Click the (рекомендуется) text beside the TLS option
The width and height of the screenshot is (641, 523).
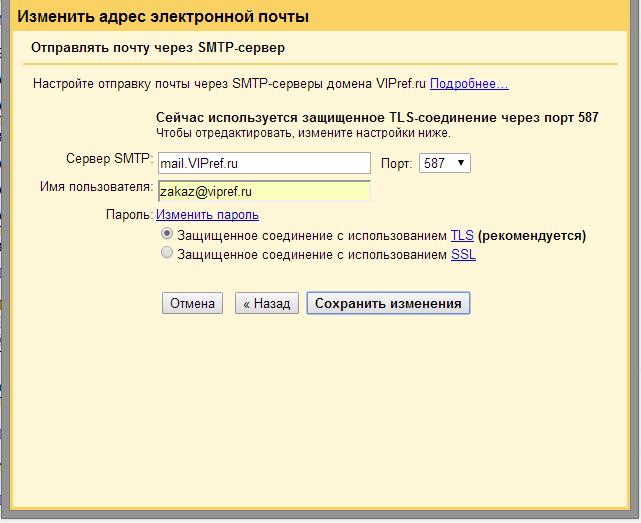click(531, 236)
